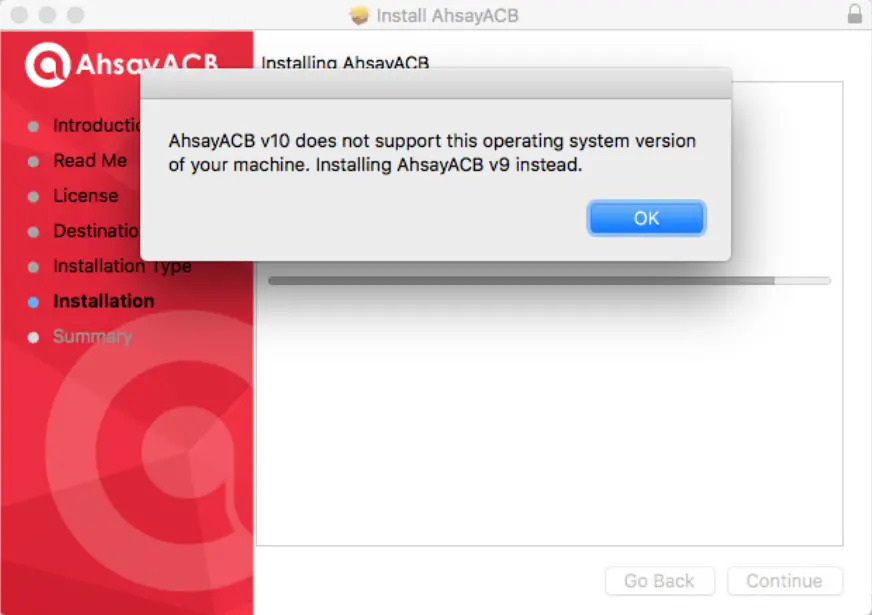Screen dimensions: 872x615
Task: Select the Read Me step
Action: (x=90, y=160)
